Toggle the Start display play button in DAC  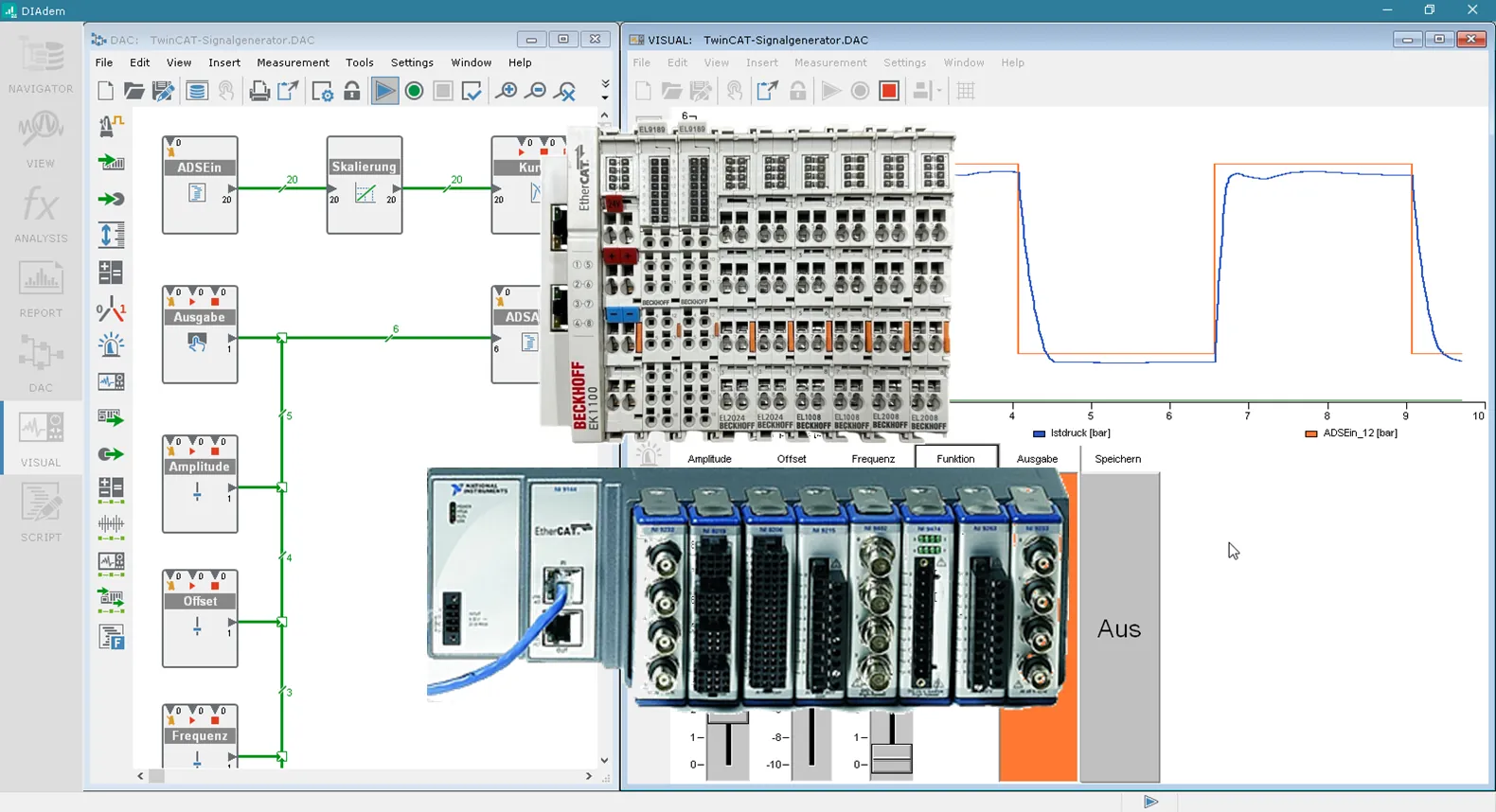tap(384, 91)
